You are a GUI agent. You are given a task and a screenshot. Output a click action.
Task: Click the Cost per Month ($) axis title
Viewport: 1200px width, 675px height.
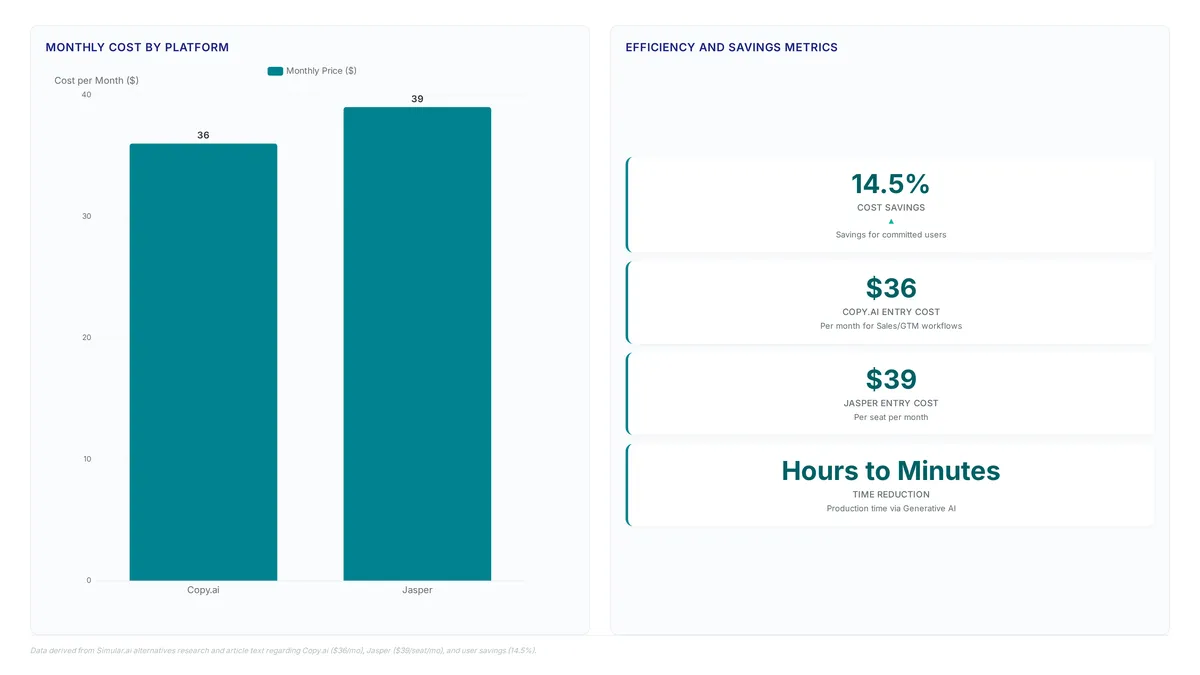coord(96,80)
